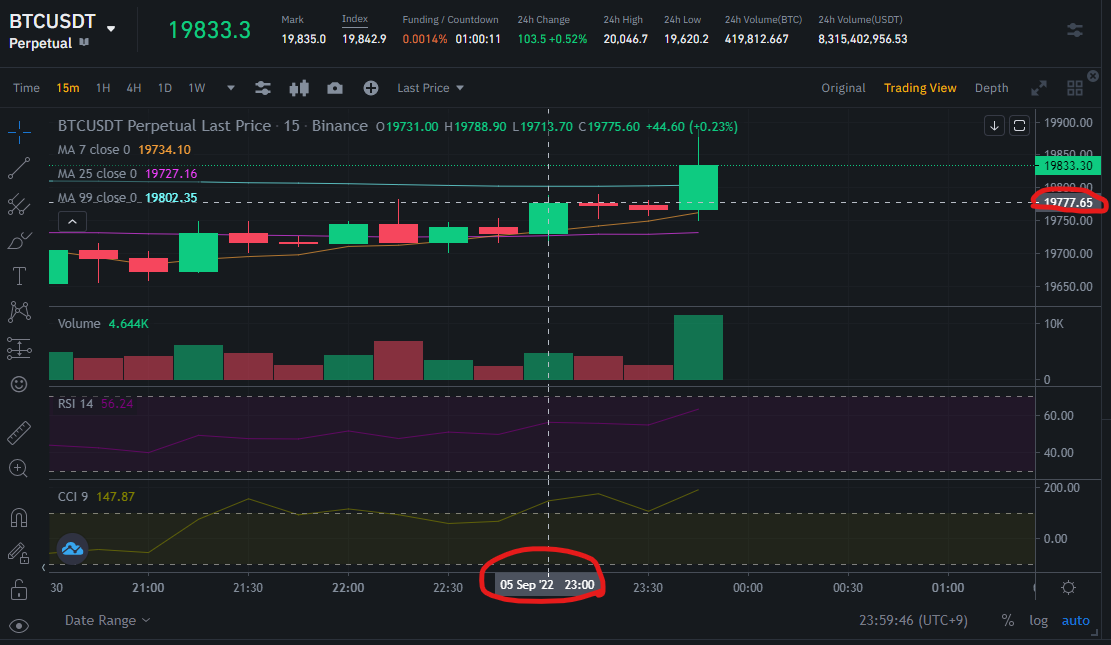Click the timezone clock 23:59:46 (UTC+9)
Screen dimensions: 1111x645
click(x=913, y=620)
